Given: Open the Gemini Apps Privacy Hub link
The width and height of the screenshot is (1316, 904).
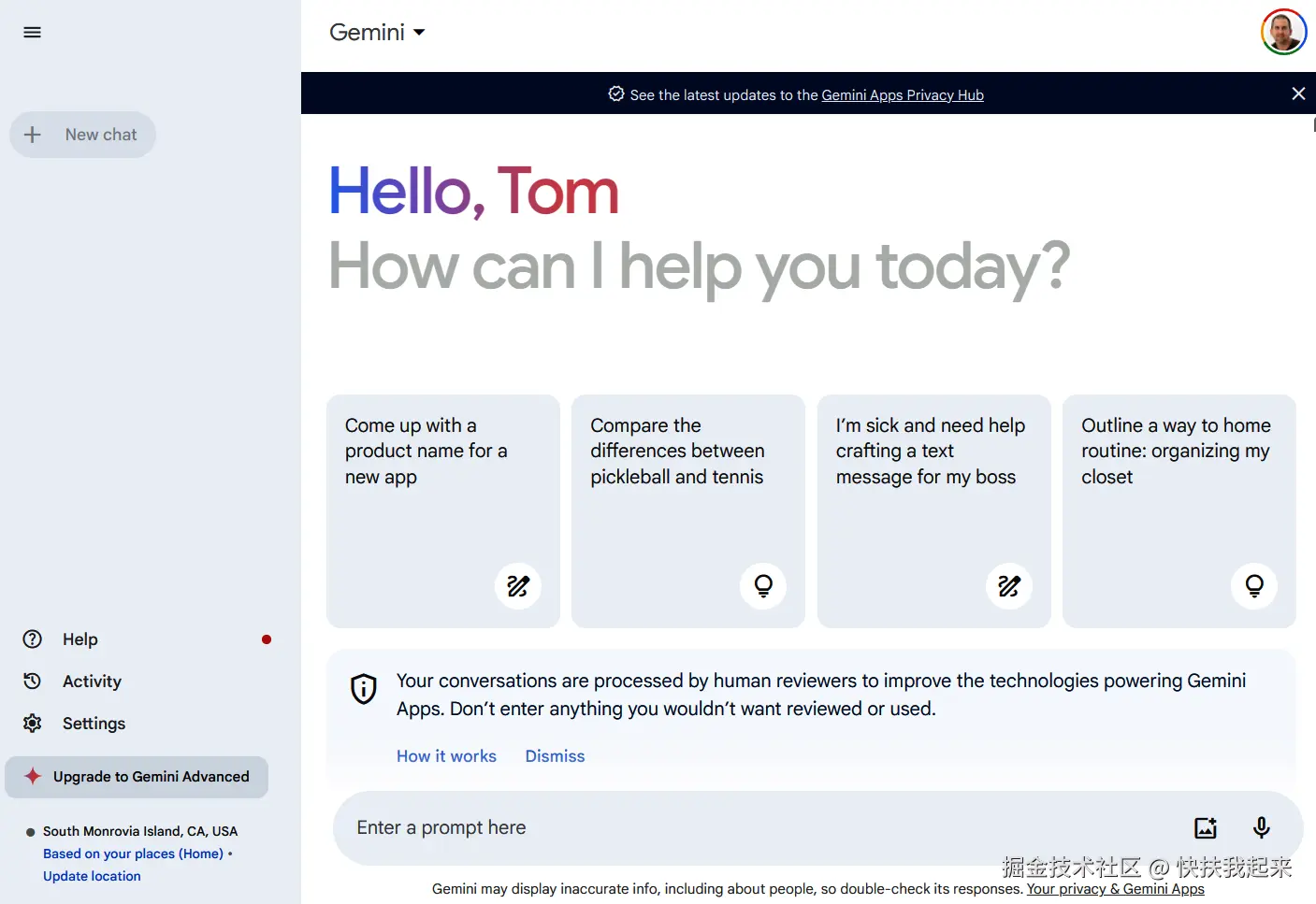Looking at the screenshot, I should tap(903, 95).
